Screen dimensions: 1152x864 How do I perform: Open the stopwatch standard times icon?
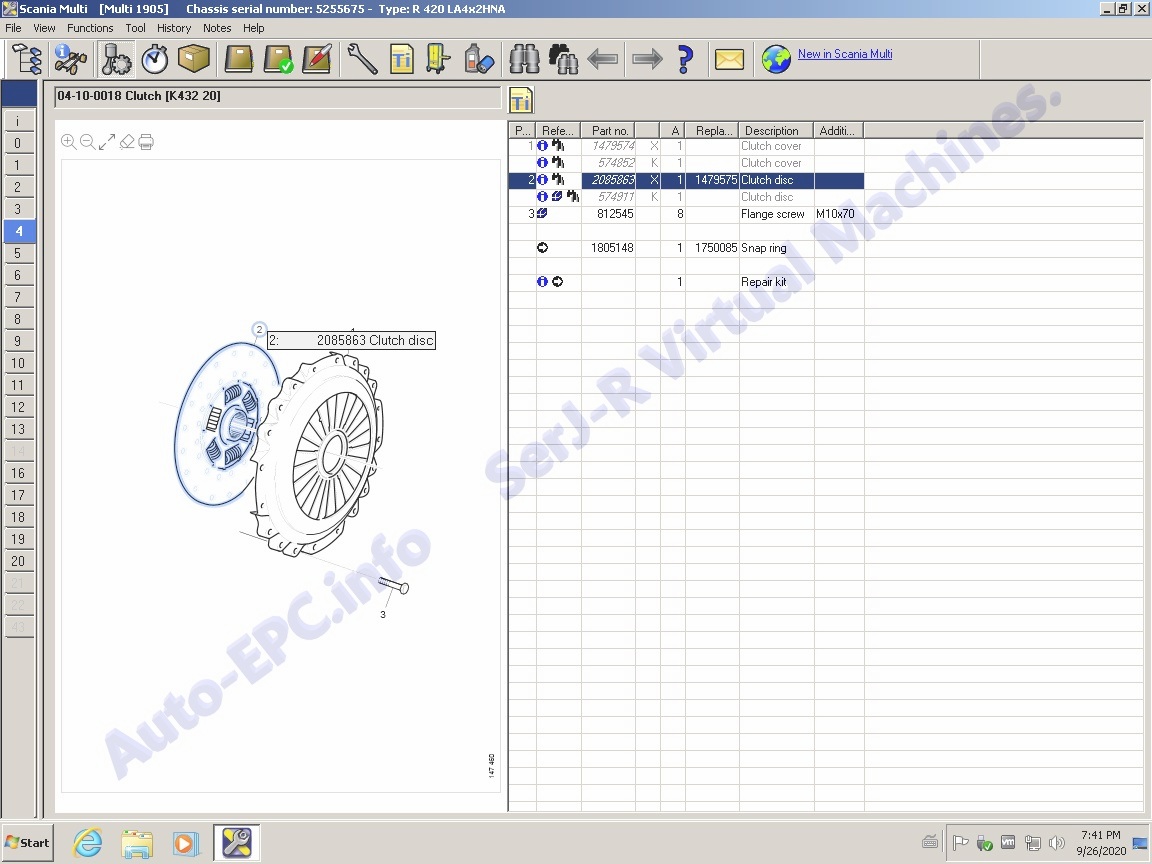155,59
